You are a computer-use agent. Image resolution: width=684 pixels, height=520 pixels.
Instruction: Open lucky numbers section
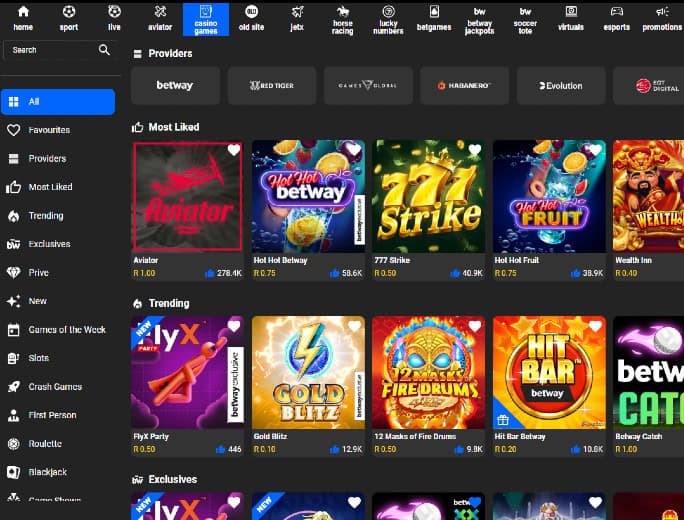tap(388, 20)
